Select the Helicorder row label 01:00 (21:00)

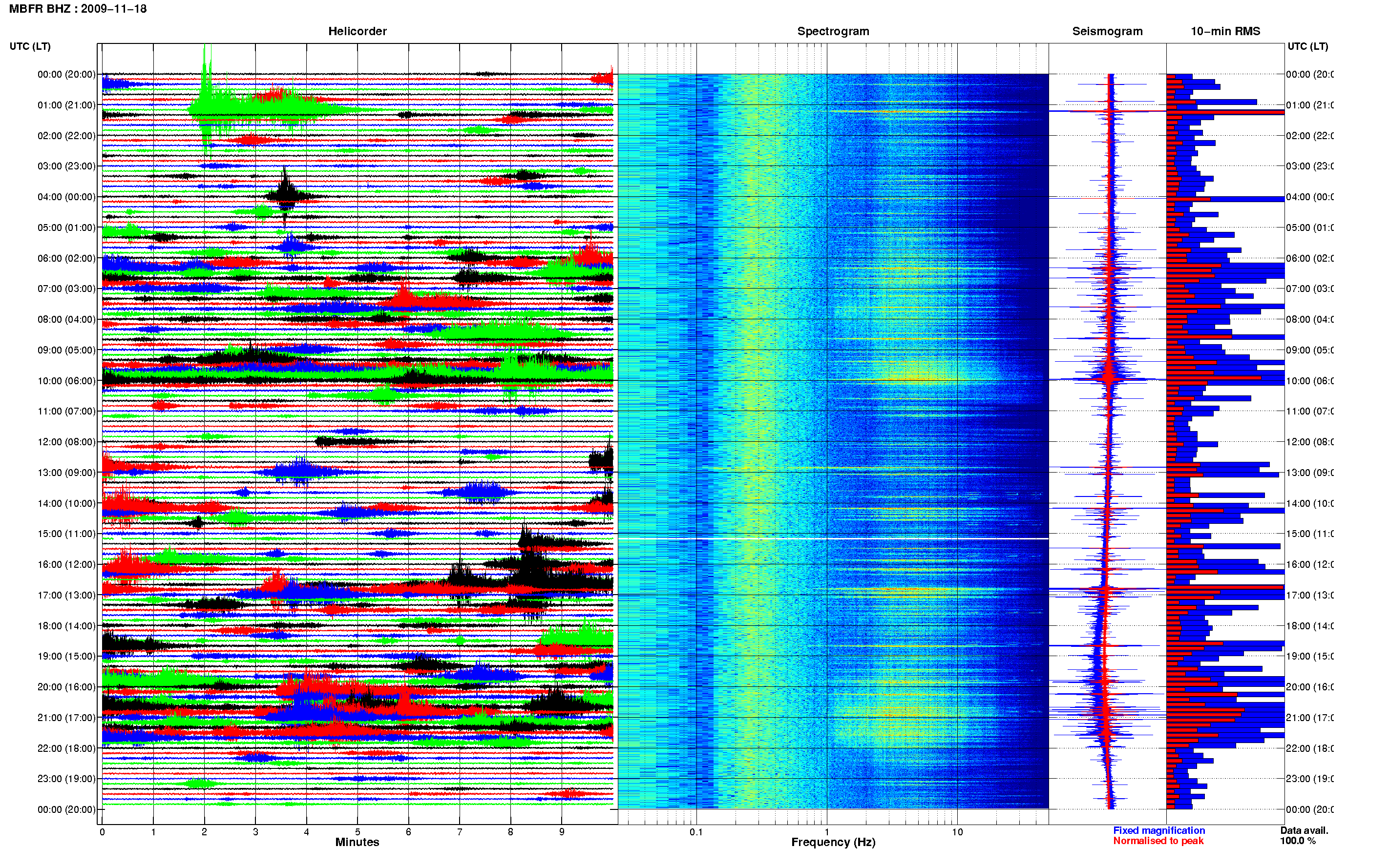(x=66, y=105)
